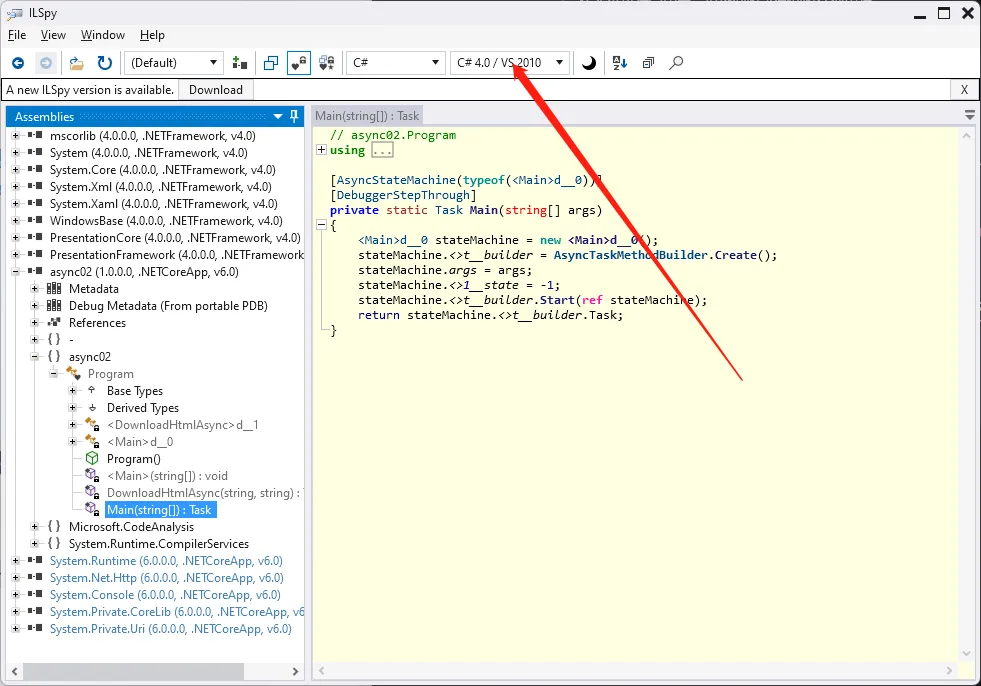Toggle the Assemblies panel pin

pos(294,116)
